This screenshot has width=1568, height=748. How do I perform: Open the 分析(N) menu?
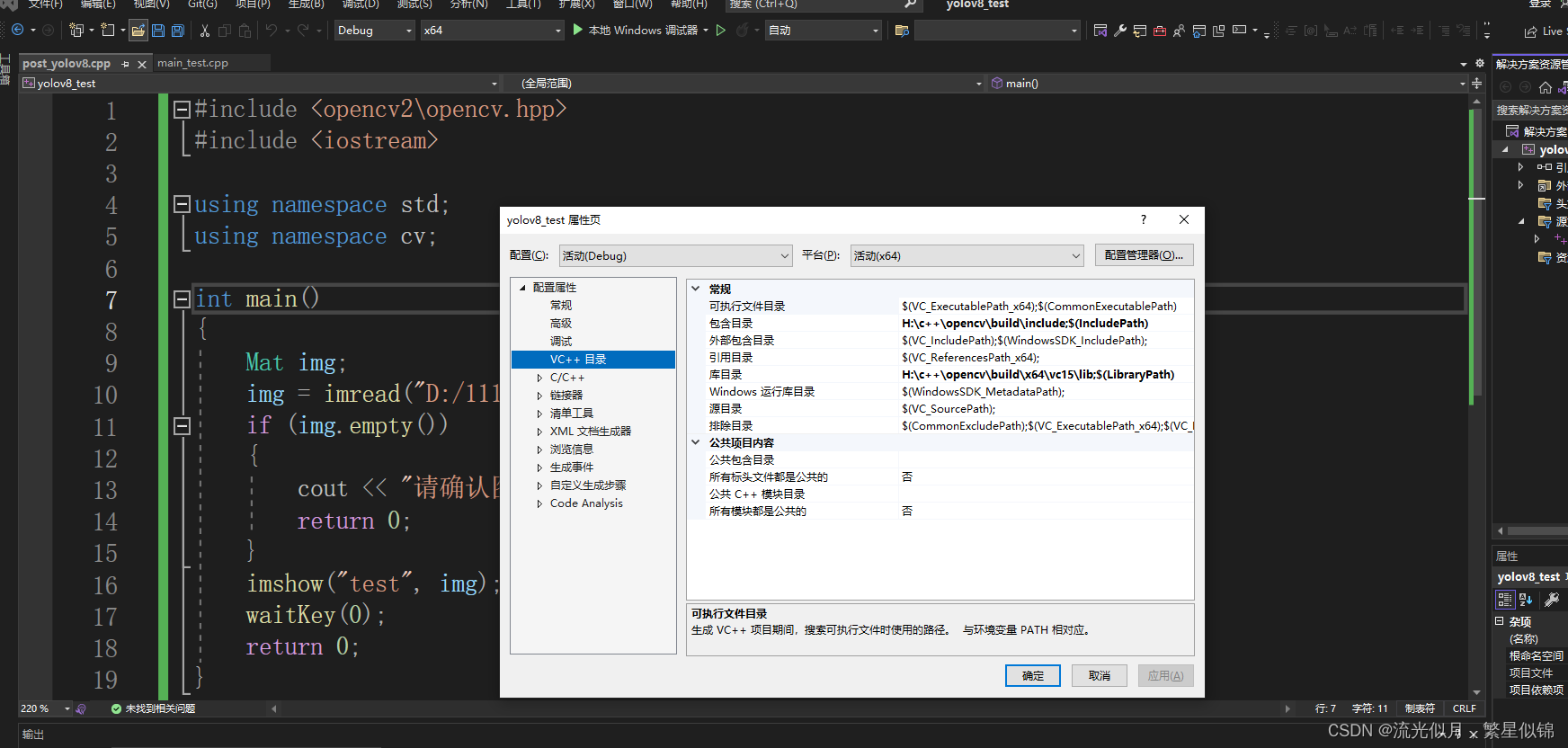[x=468, y=4]
